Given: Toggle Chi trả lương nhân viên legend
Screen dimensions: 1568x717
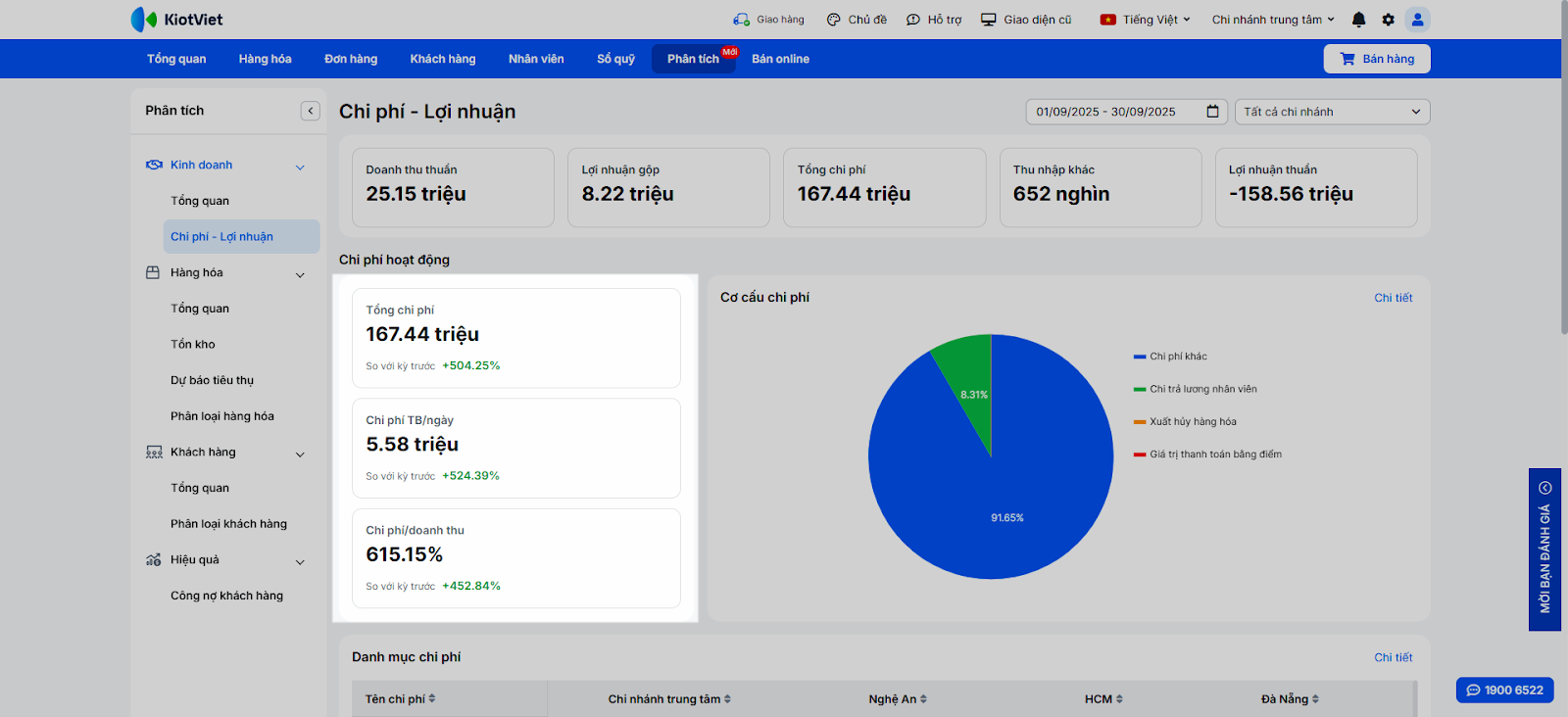Looking at the screenshot, I should point(1202,389).
